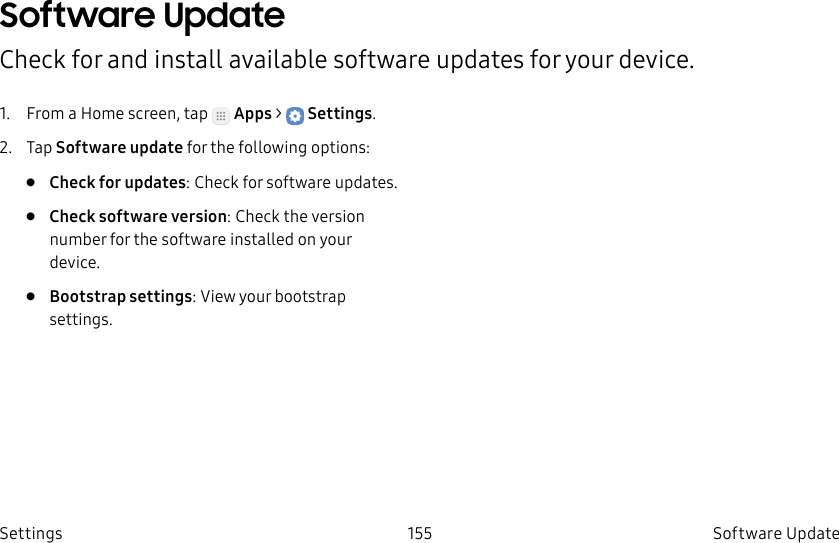Image resolution: width=839 pixels, height=543 pixels.
Task: Click the text 'View your bootstrap settings'
Action: tap(198, 308)
